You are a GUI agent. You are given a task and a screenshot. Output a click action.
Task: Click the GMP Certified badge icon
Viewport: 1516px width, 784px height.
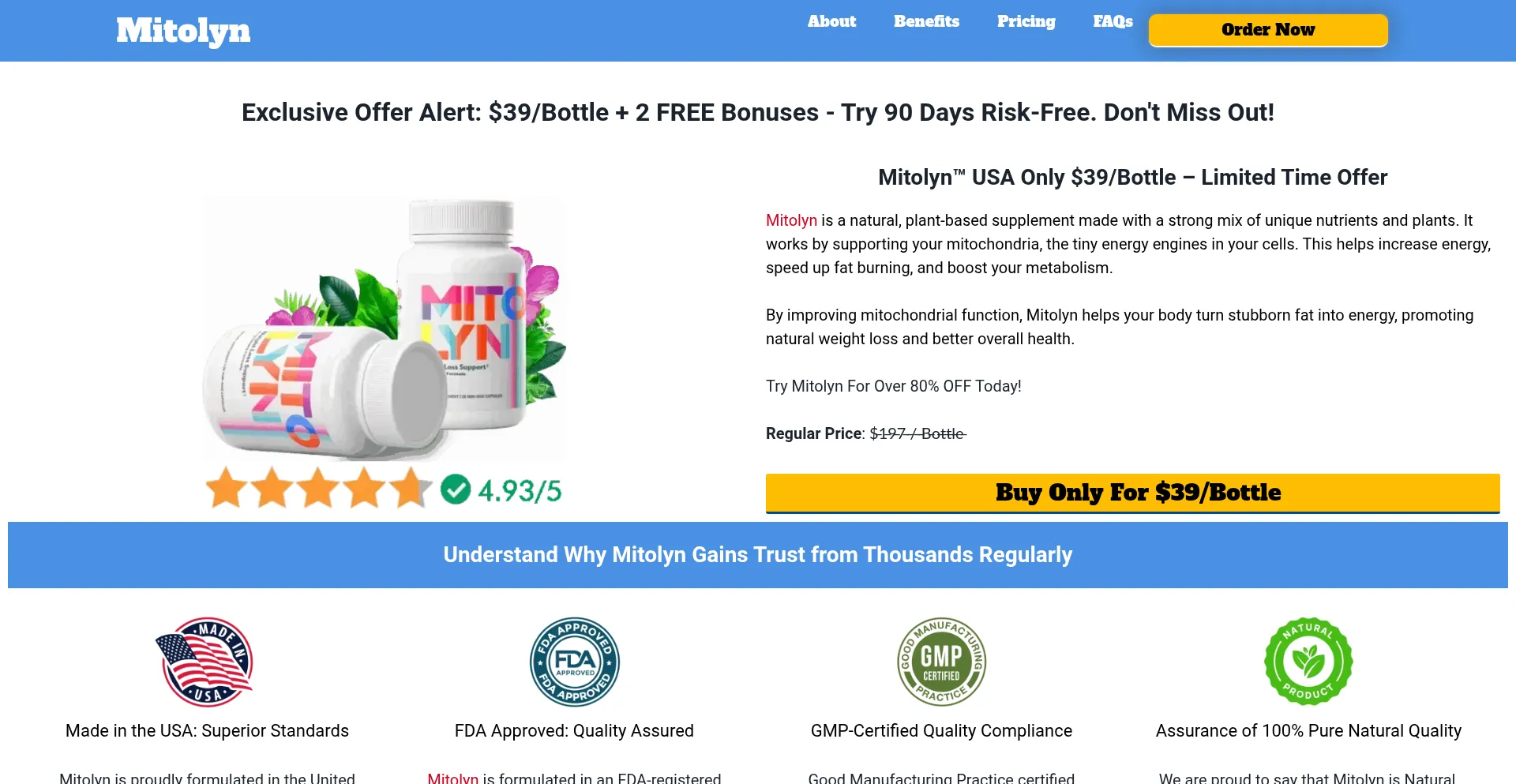point(941,662)
